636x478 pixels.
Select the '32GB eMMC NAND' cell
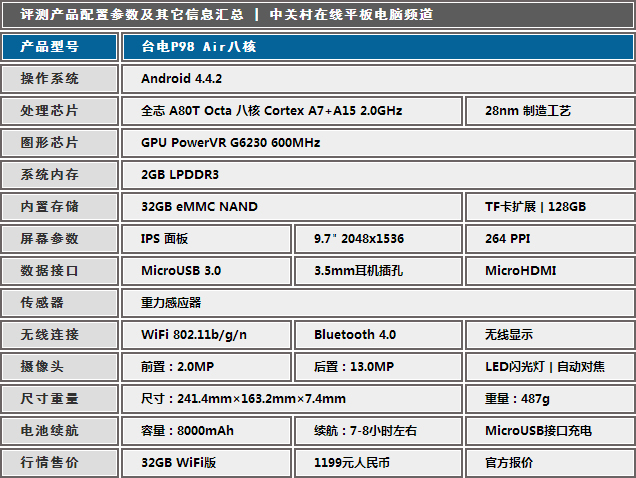292,207
